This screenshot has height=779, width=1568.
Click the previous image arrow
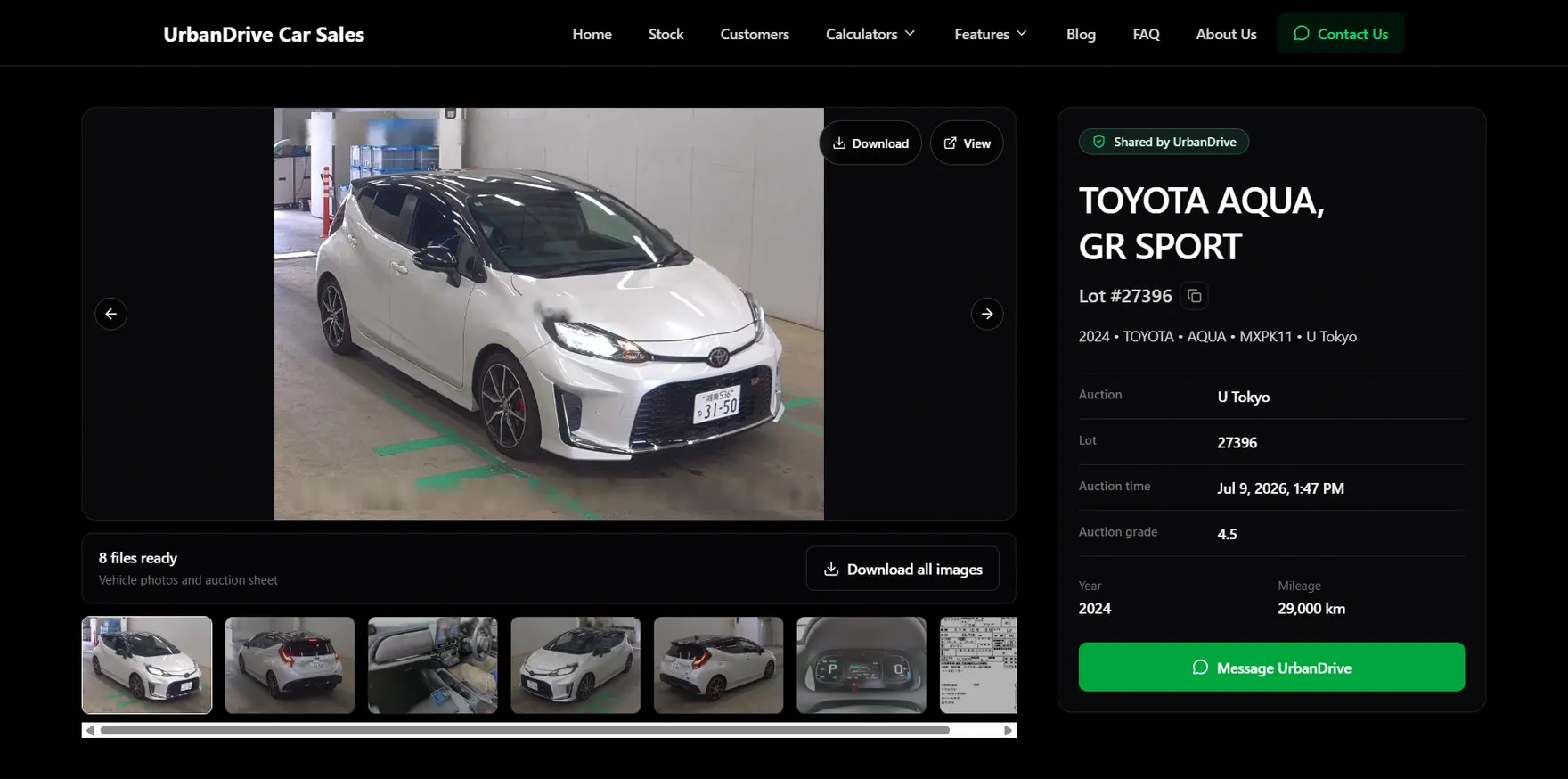click(110, 314)
